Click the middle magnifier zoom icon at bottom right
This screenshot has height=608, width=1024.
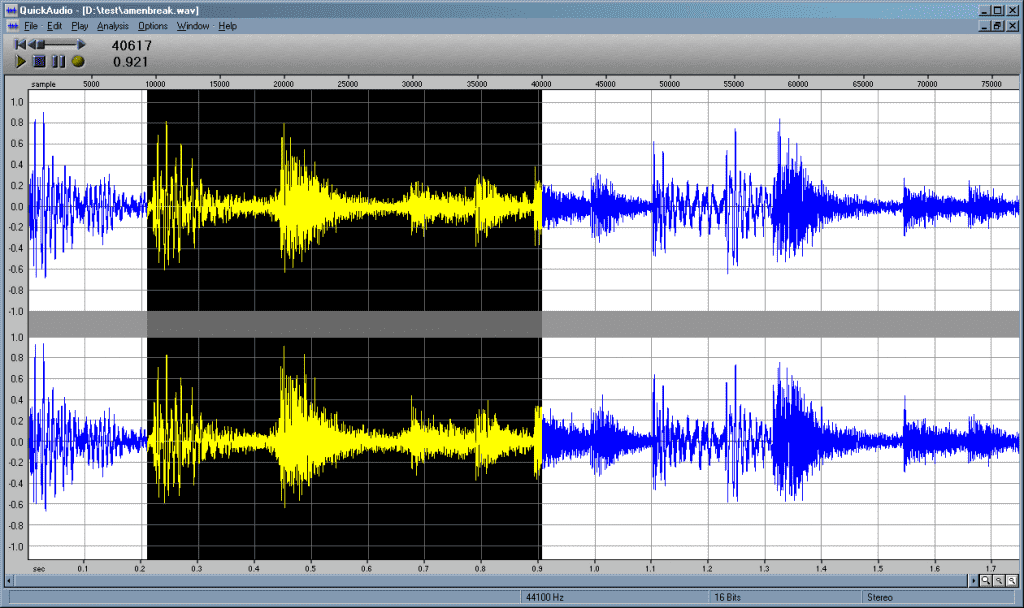coord(999,581)
